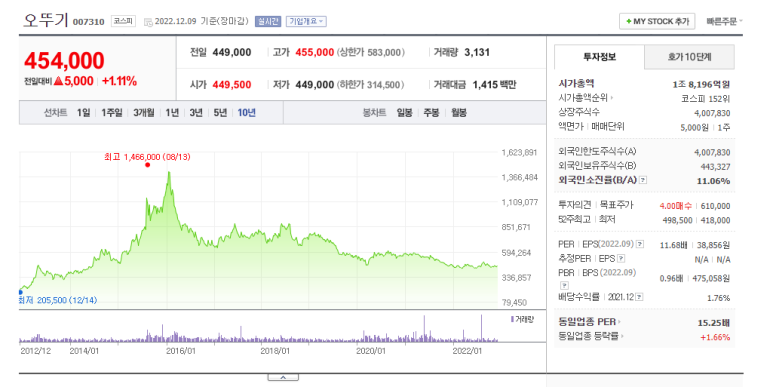Select the 3년 line chart period
Screen dimensions: 773x387
coord(196,113)
